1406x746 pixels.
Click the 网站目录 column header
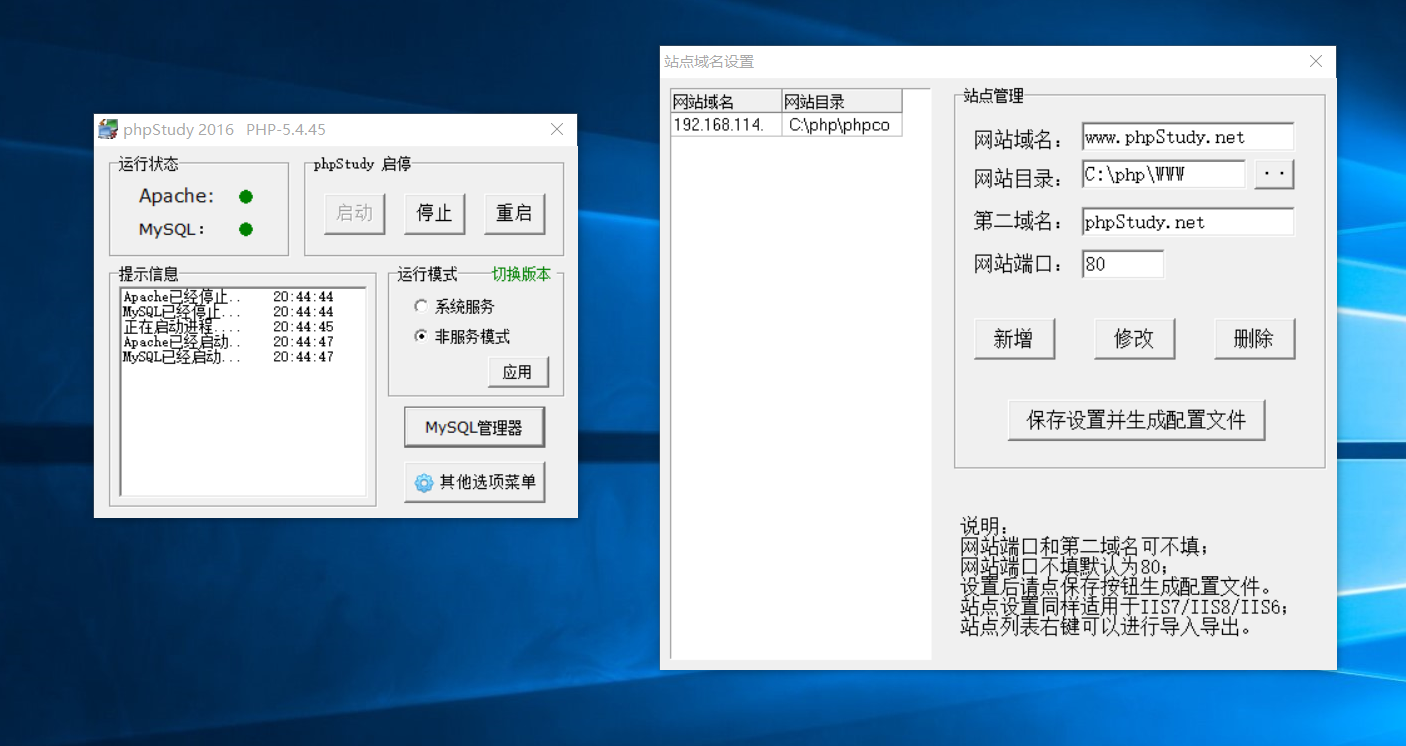(x=841, y=101)
